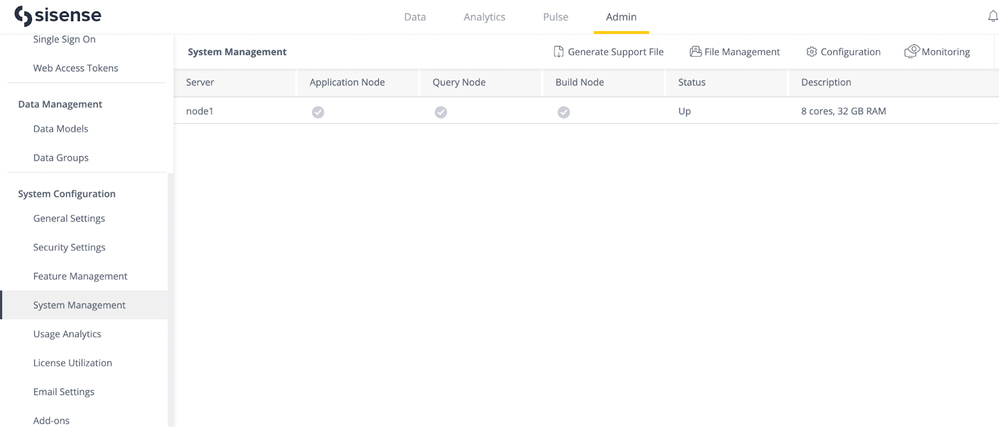Navigate to Usage Analytics page
Screen dimensions: 999x427
[x=67, y=334]
